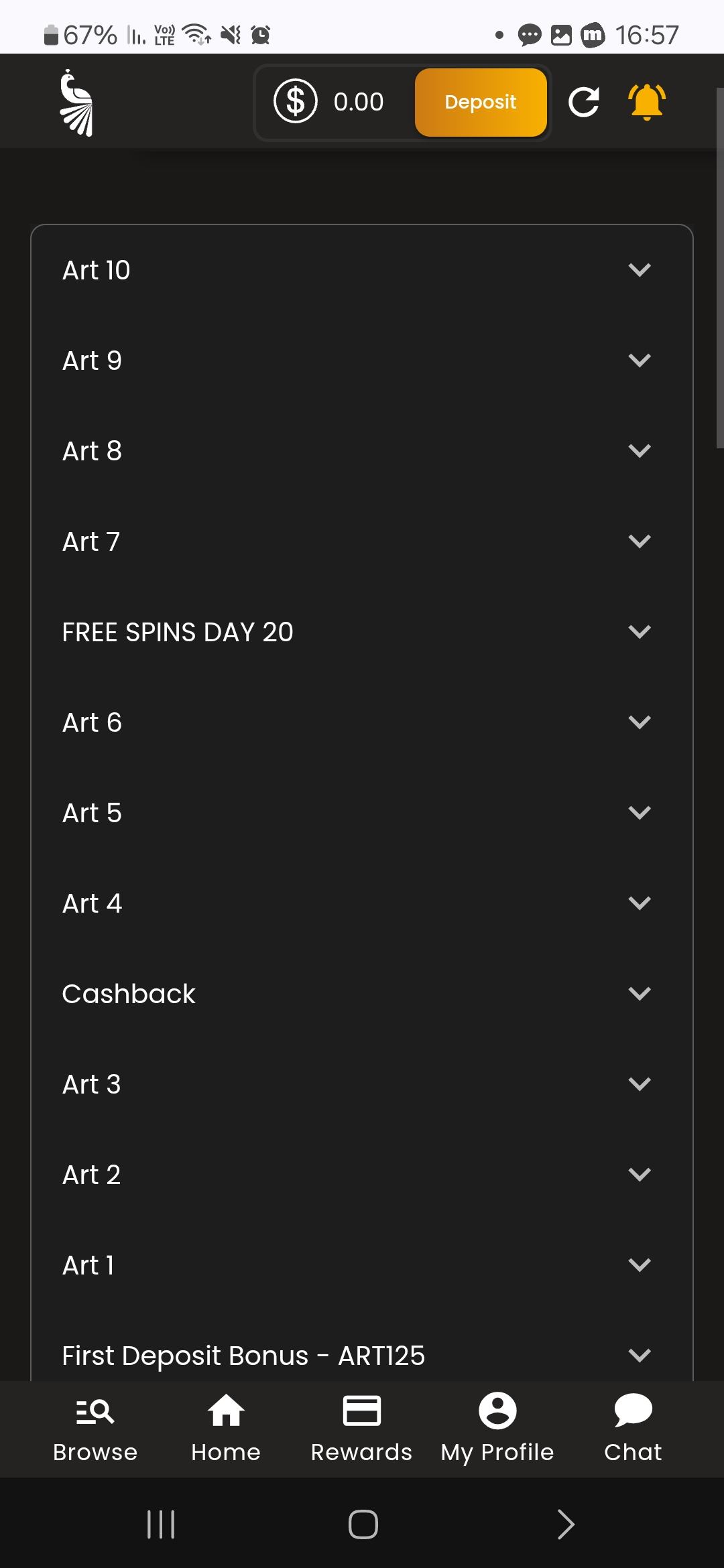Open the notifications bell
Screen dimensions: 724x1568
(x=646, y=102)
